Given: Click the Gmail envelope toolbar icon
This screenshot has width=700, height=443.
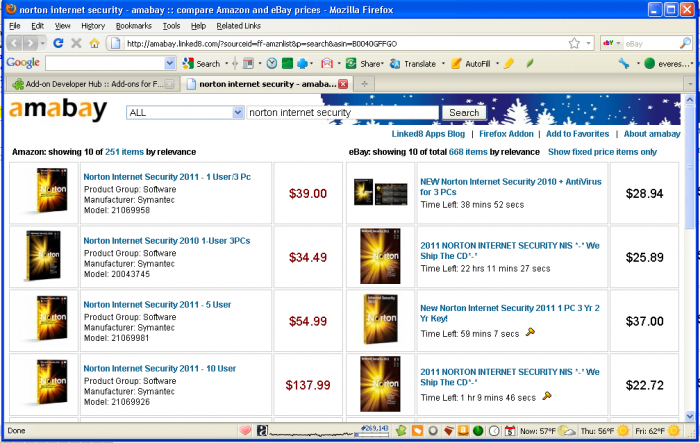Looking at the screenshot, I should click(327, 64).
